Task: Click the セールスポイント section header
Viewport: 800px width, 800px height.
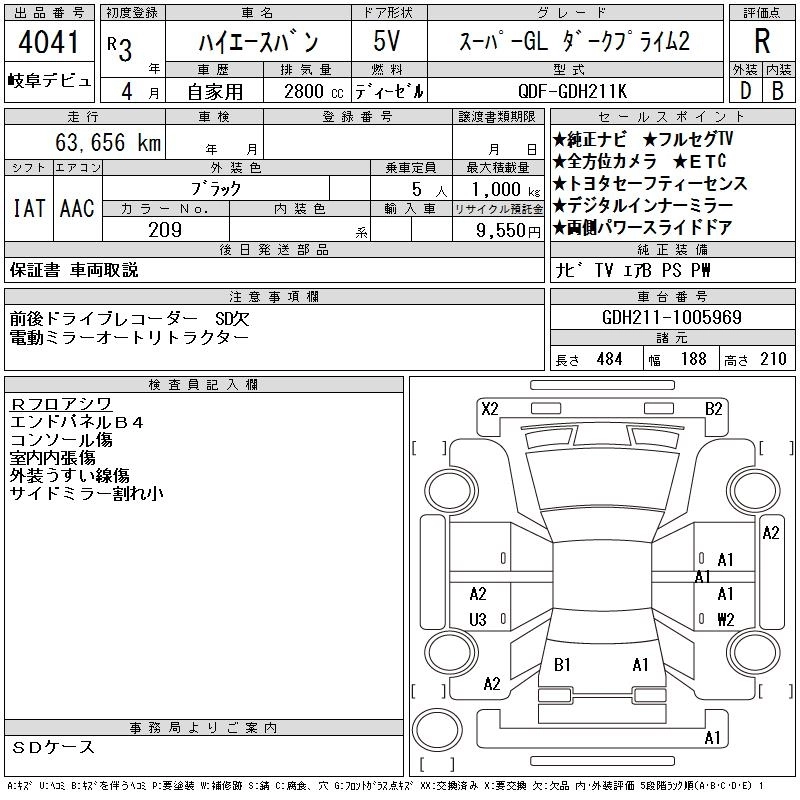Action: (x=672, y=117)
